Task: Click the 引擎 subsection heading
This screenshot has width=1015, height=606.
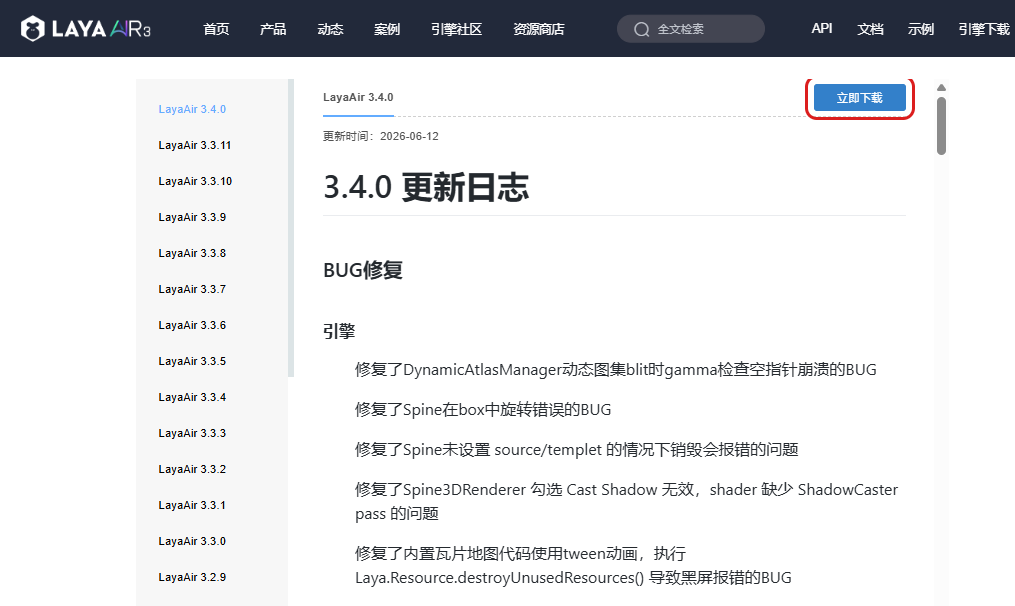Action: coord(339,331)
